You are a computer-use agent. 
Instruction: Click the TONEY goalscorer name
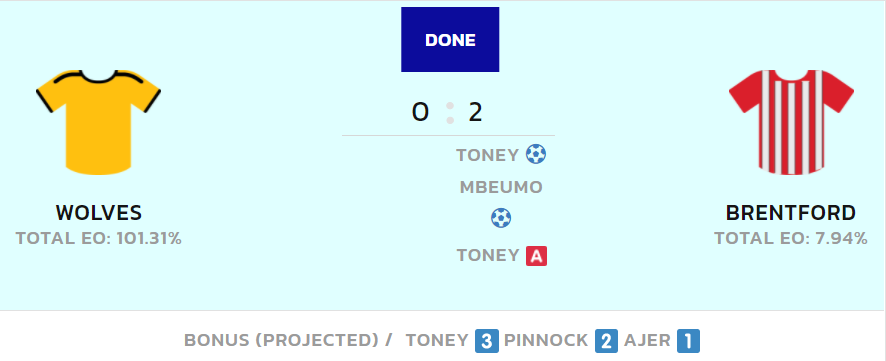coord(487,155)
